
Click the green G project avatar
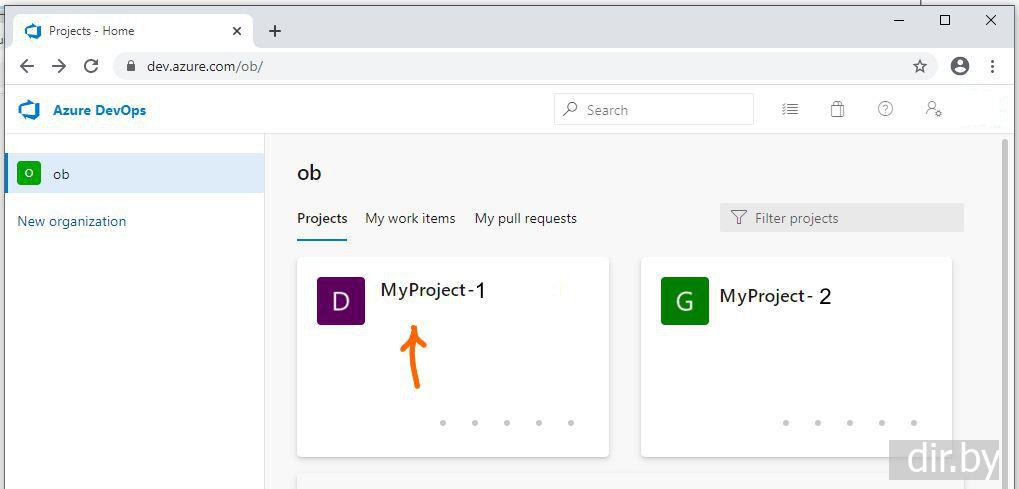[685, 301]
